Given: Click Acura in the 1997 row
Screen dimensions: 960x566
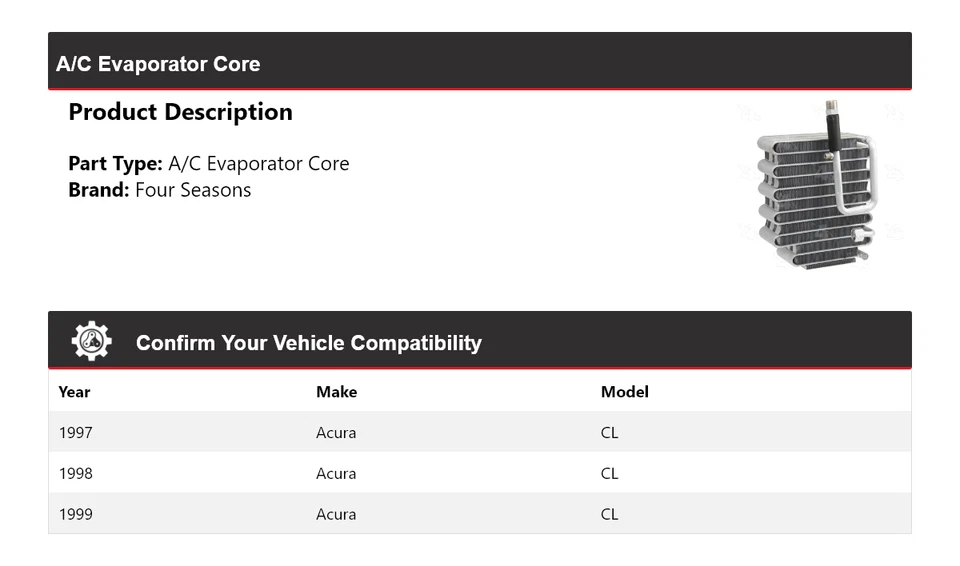Looking at the screenshot, I should pyautogui.click(x=336, y=433).
